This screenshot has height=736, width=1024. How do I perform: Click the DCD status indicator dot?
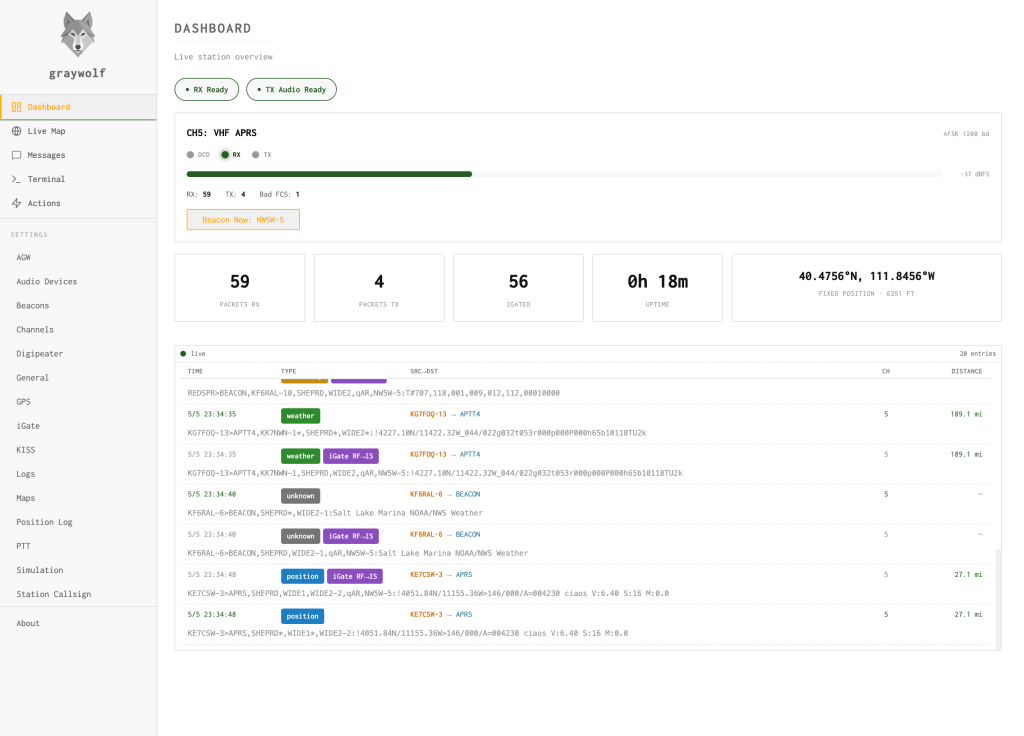pyautogui.click(x=190, y=155)
